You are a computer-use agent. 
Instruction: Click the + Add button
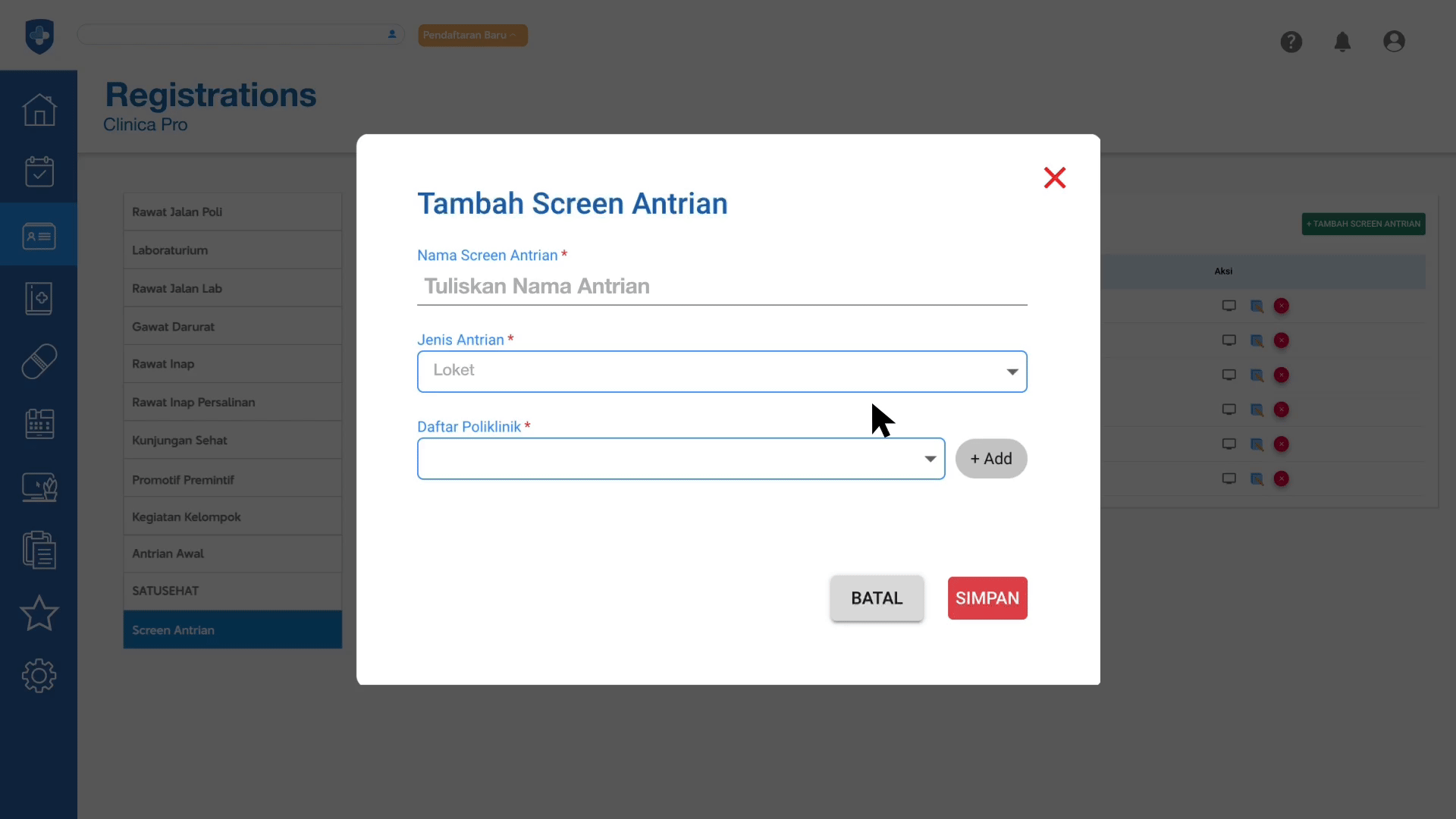(x=990, y=459)
